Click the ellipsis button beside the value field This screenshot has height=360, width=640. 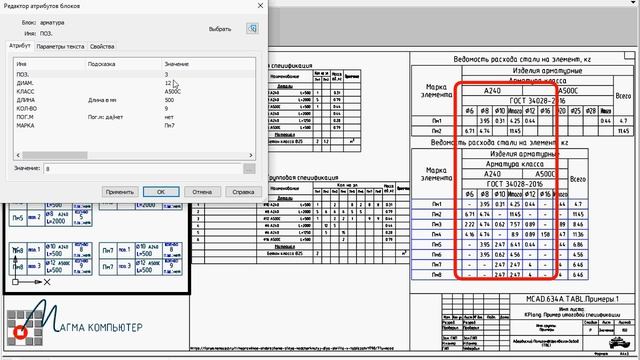tap(249, 169)
